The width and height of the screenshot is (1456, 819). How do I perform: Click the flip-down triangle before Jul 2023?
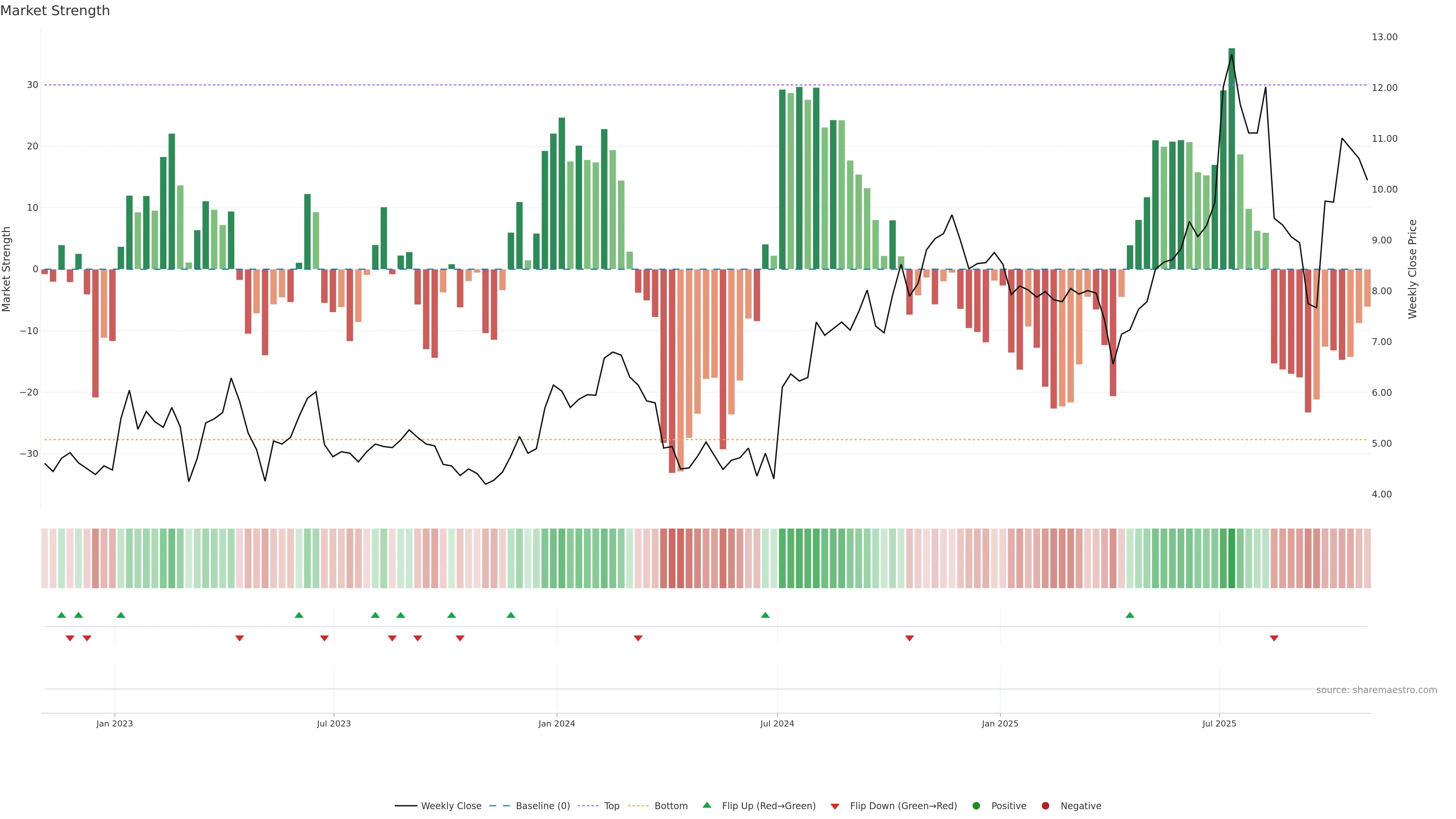tap(325, 638)
